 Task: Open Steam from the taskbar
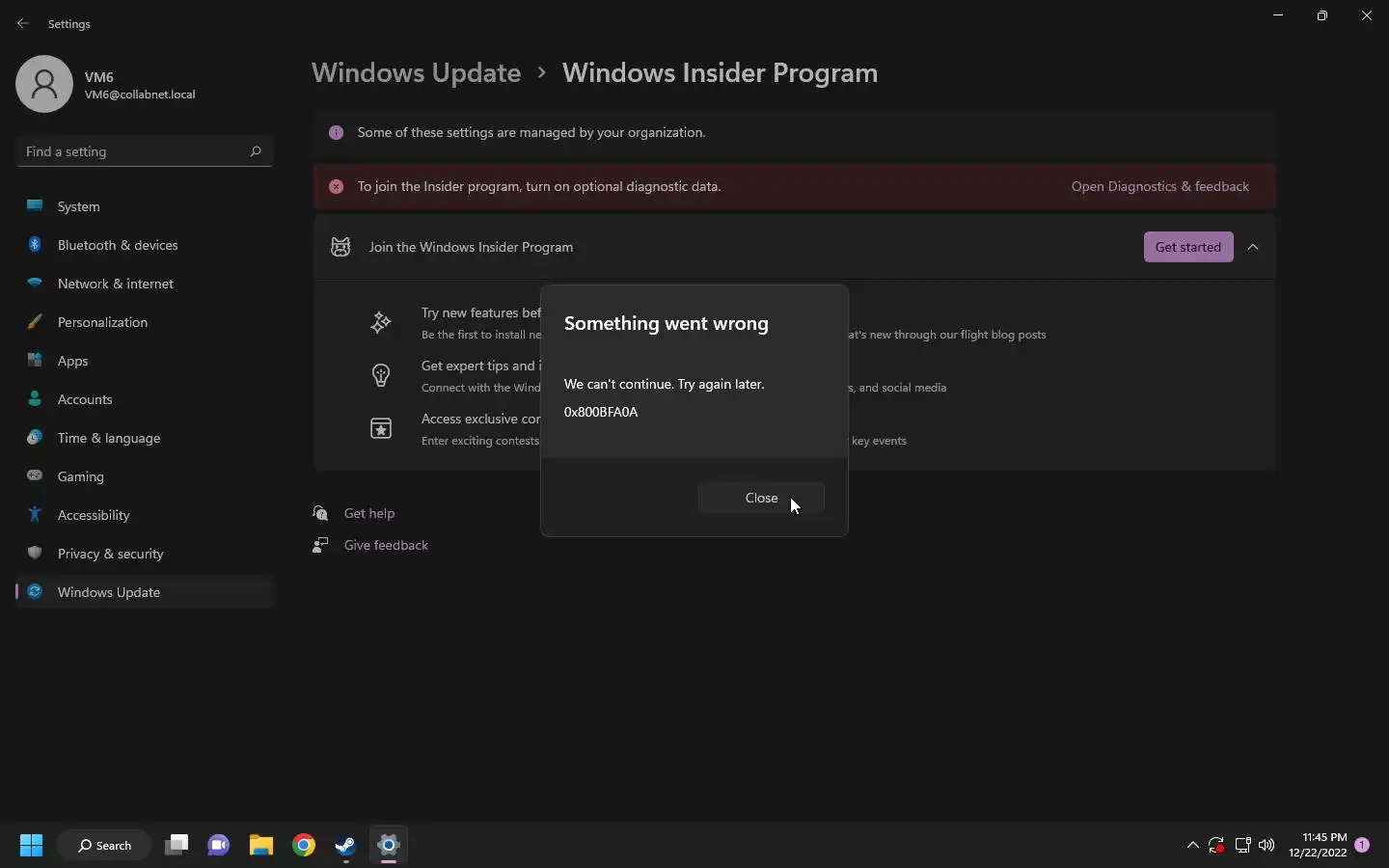click(346, 846)
